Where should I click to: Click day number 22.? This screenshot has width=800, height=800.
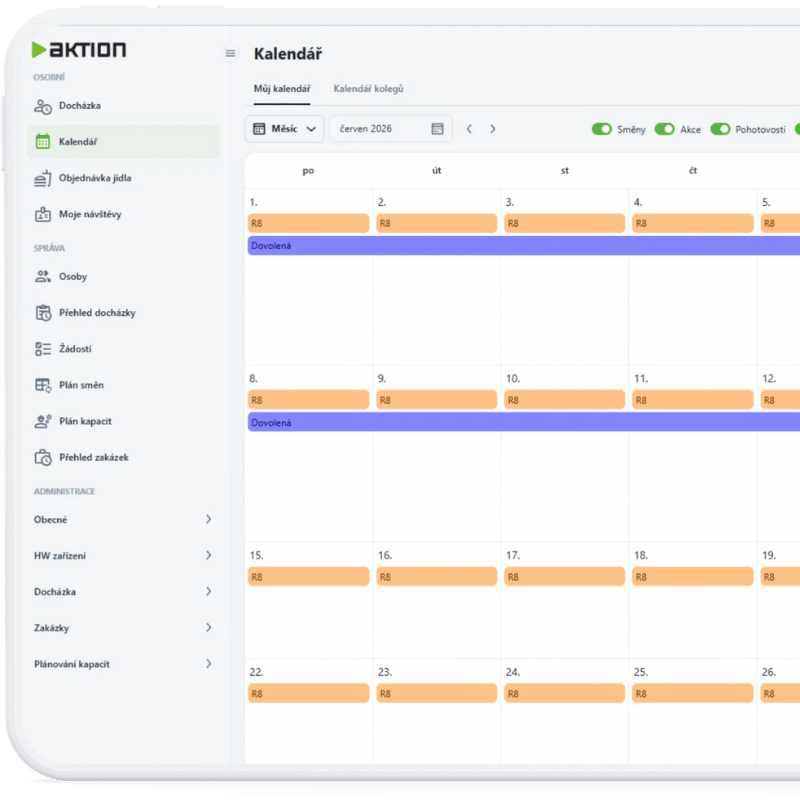[x=256, y=672]
